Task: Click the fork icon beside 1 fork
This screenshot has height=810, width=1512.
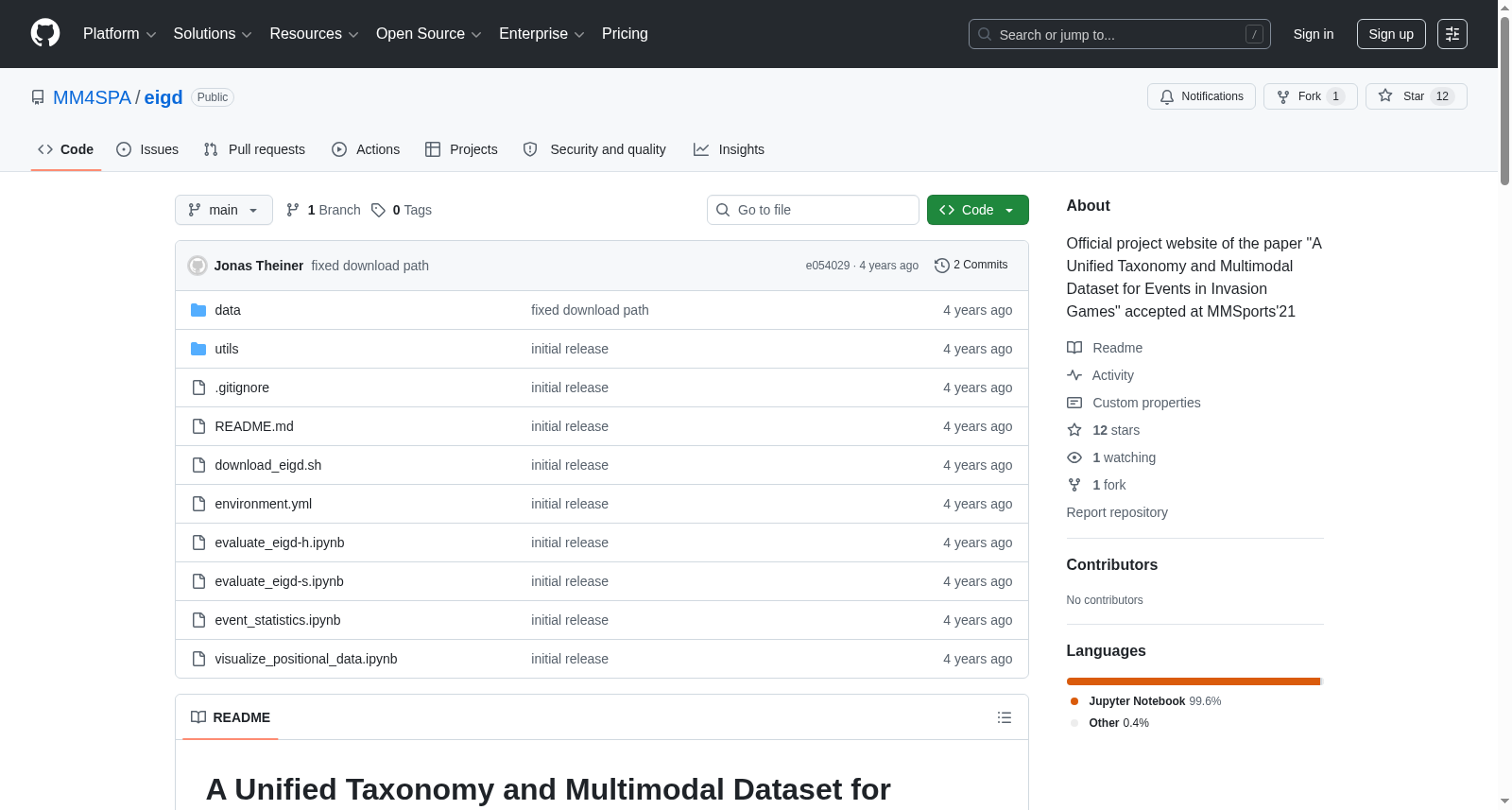Action: click(x=1074, y=485)
